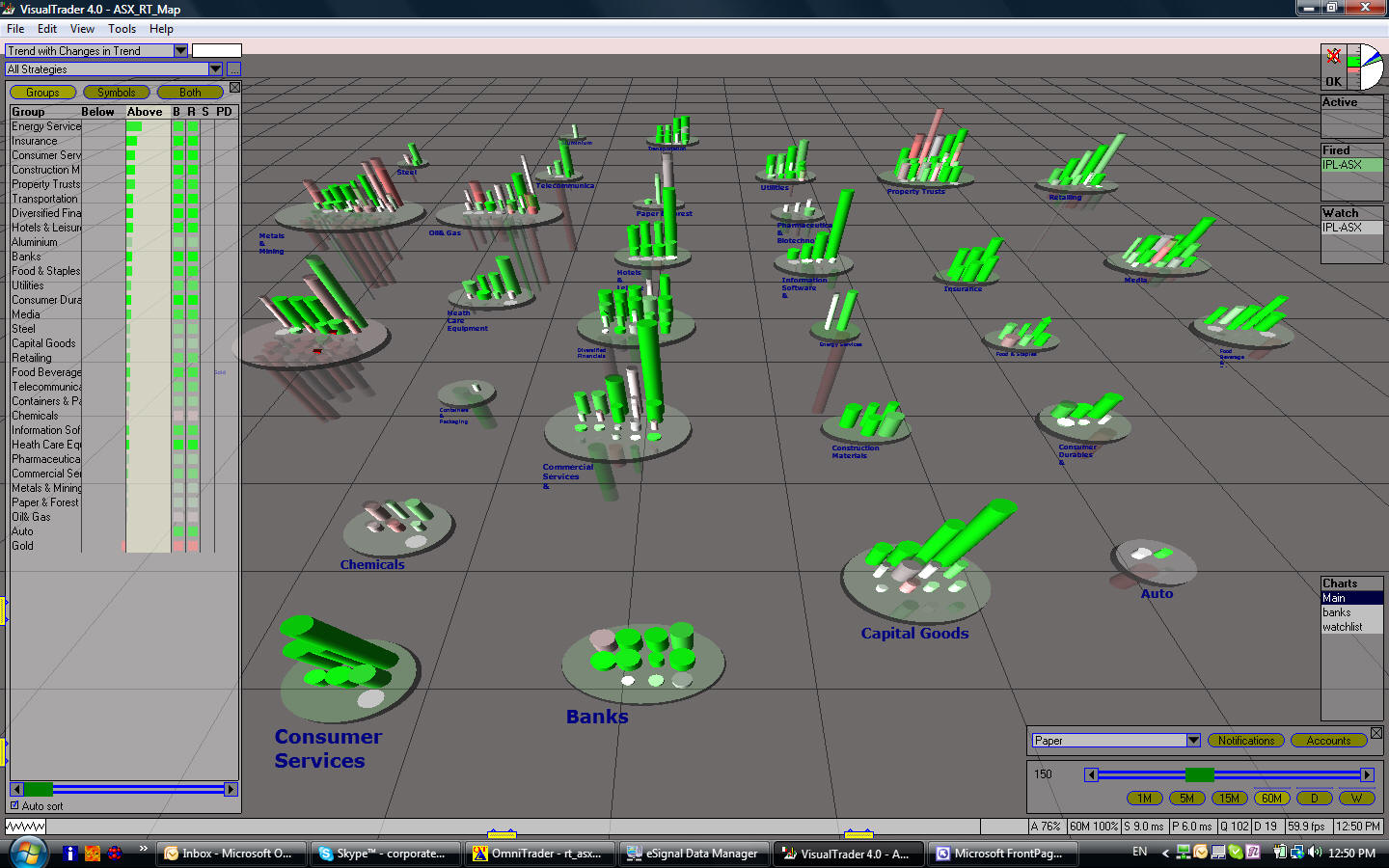Close the group list panel
Viewport: 1389px width, 868px height.
click(x=234, y=87)
